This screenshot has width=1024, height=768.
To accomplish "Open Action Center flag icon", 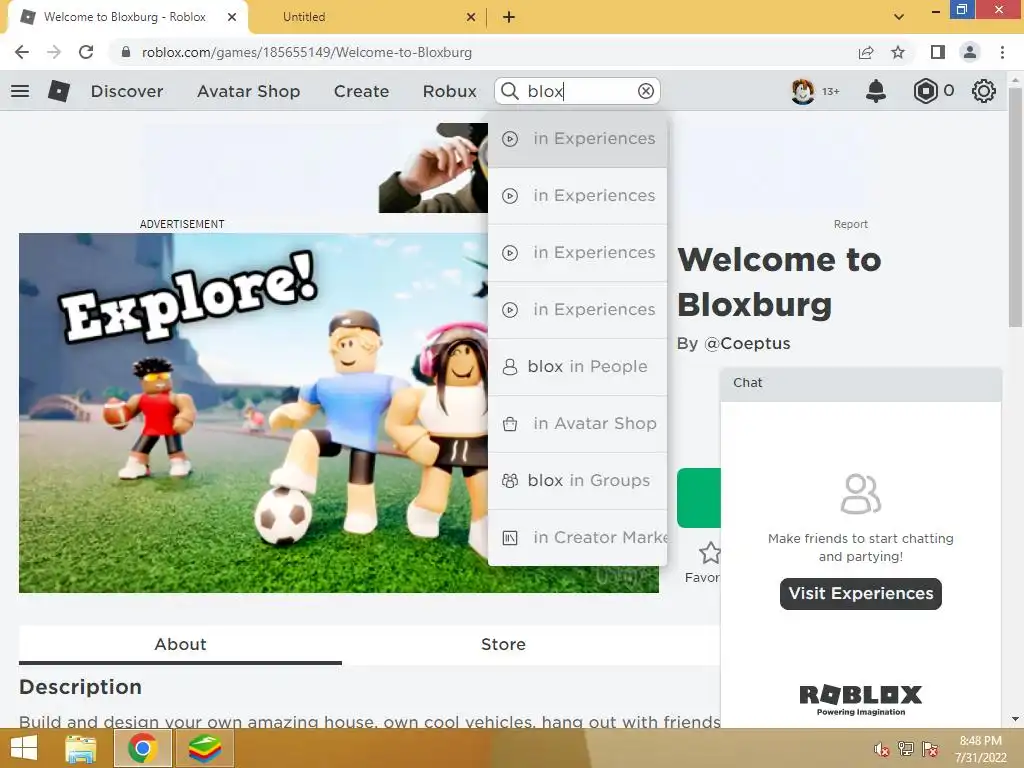I will tap(930, 748).
